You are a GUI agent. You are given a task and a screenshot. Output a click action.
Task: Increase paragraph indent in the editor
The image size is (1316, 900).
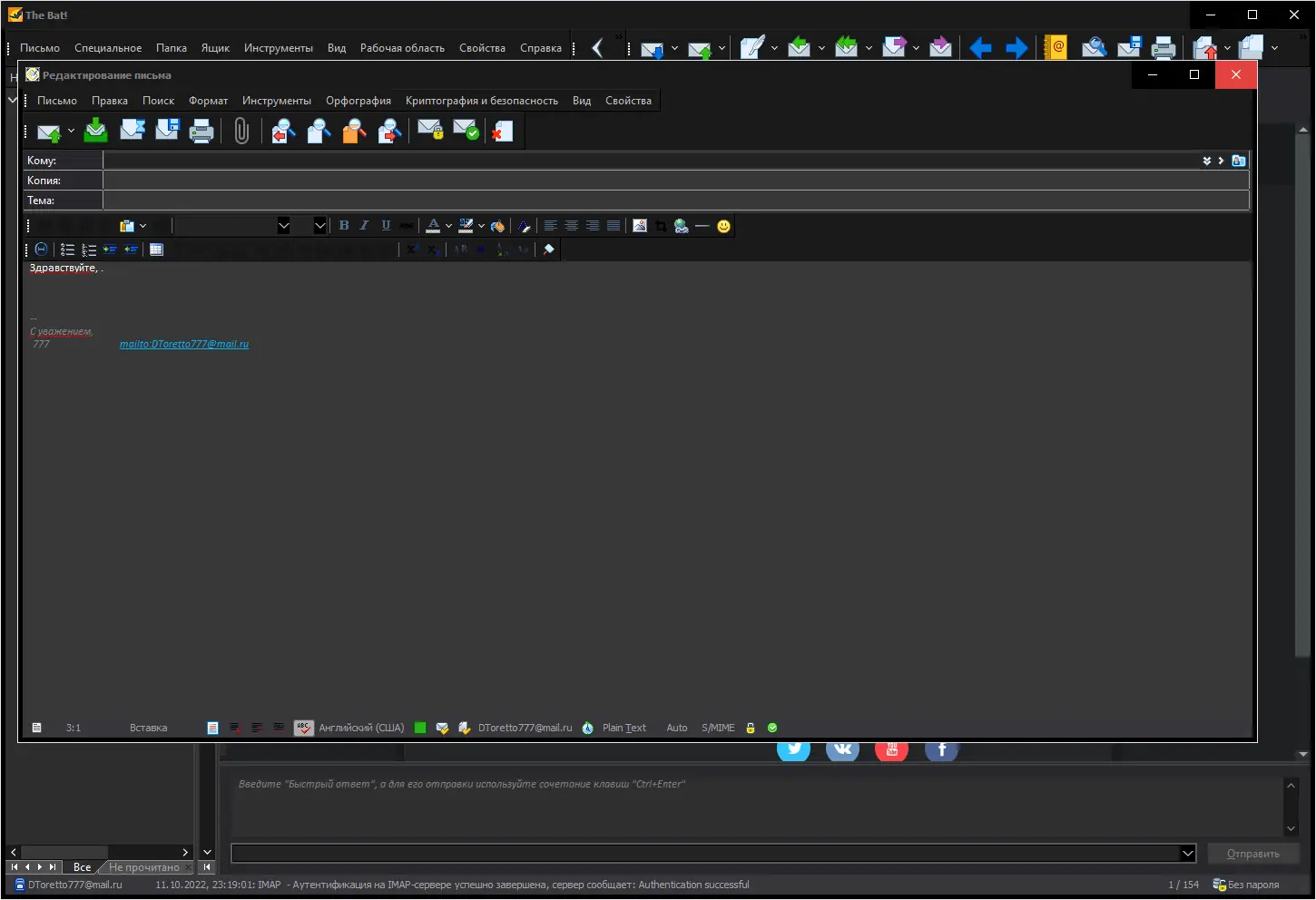[110, 249]
